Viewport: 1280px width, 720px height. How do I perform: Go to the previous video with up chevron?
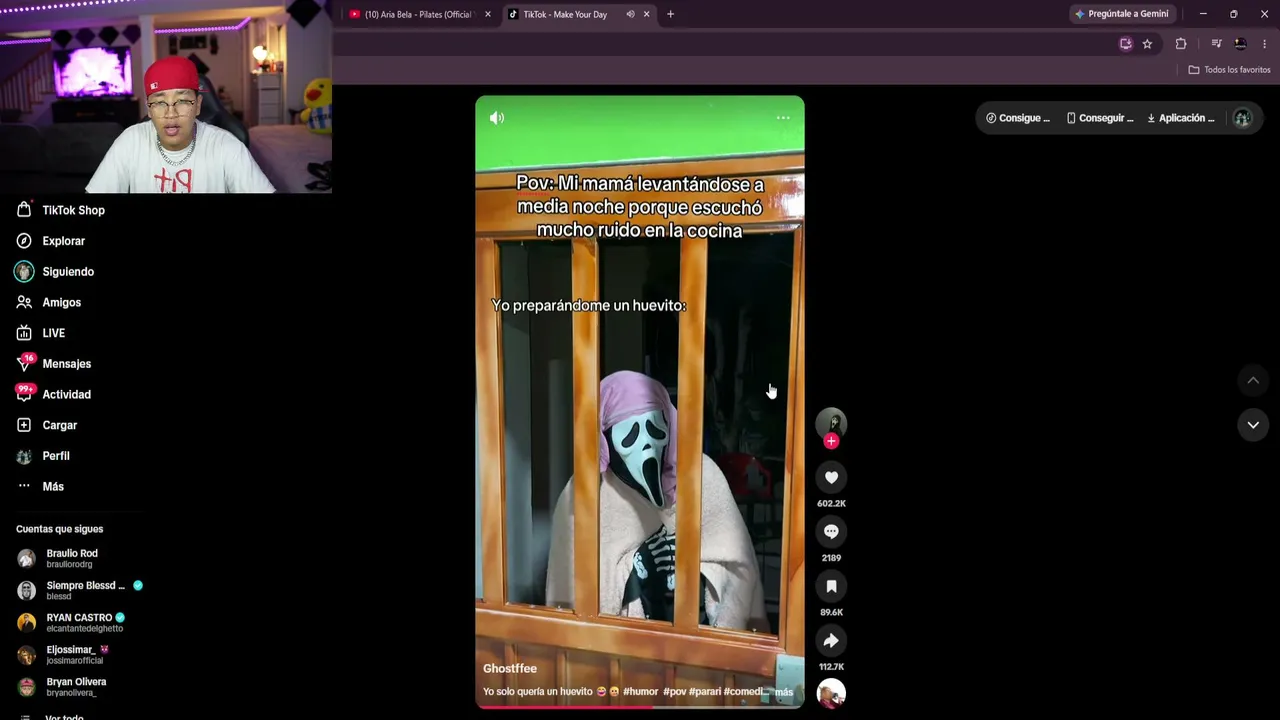coord(1253,380)
